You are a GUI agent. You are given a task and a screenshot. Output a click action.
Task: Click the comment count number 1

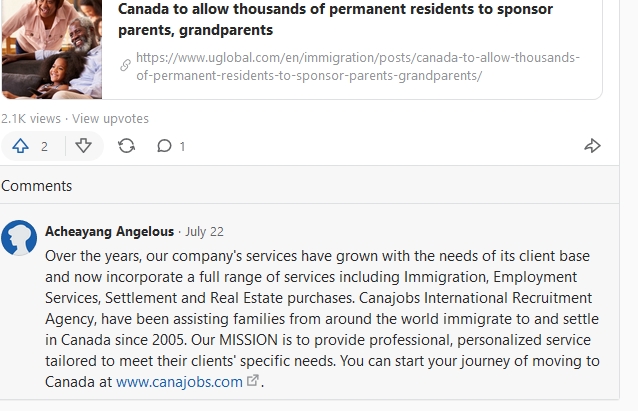coord(182,146)
